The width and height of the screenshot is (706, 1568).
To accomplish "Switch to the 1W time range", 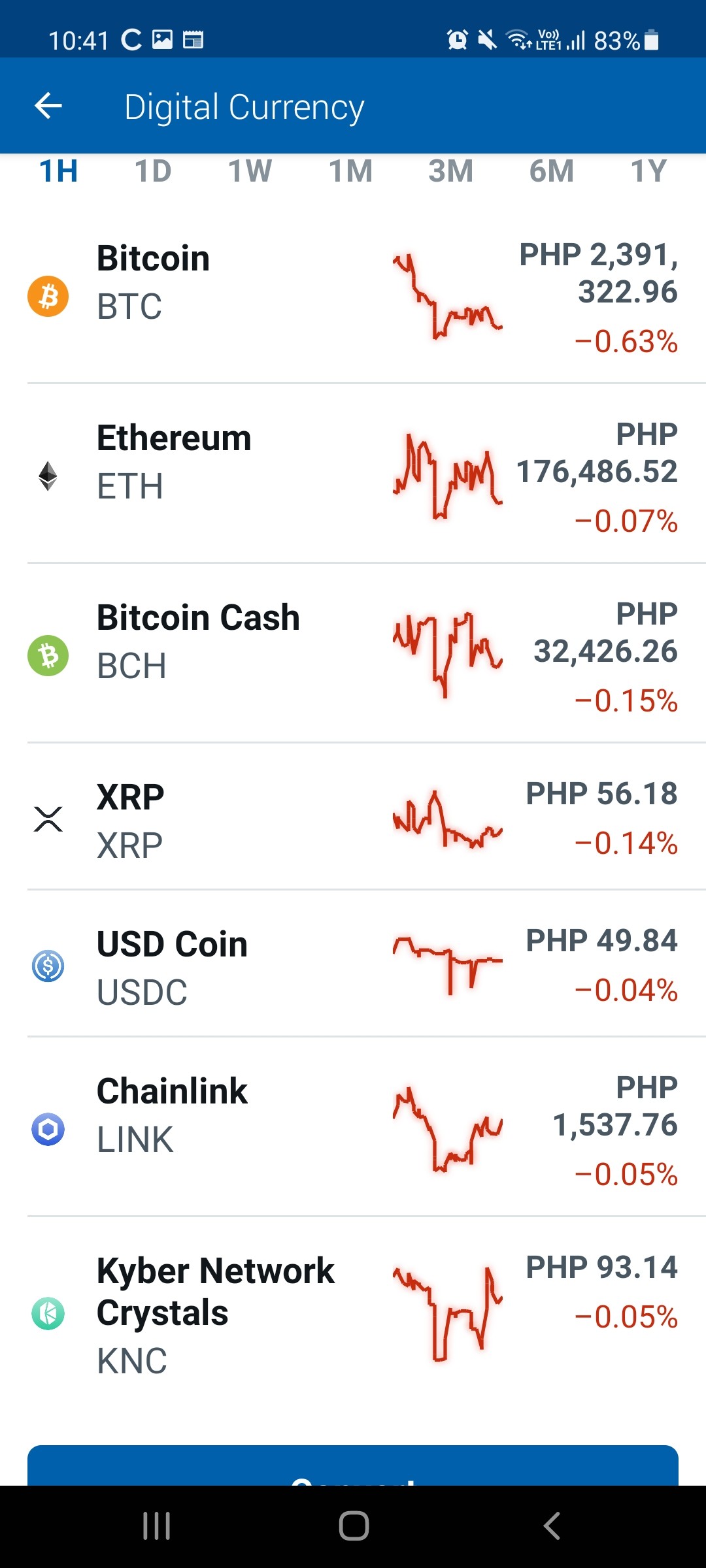I will (250, 171).
